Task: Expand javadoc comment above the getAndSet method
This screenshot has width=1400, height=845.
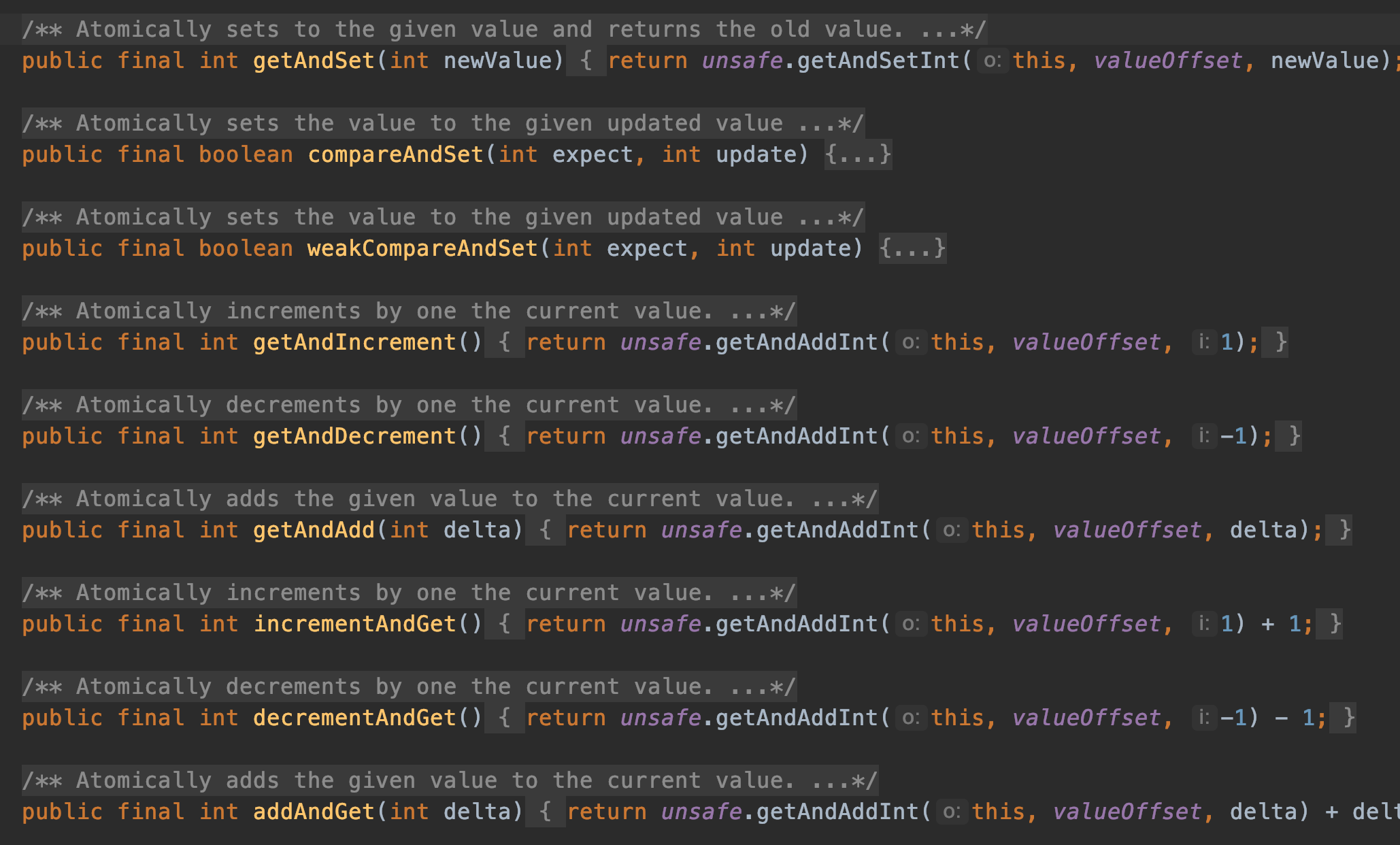Action: click(939, 30)
